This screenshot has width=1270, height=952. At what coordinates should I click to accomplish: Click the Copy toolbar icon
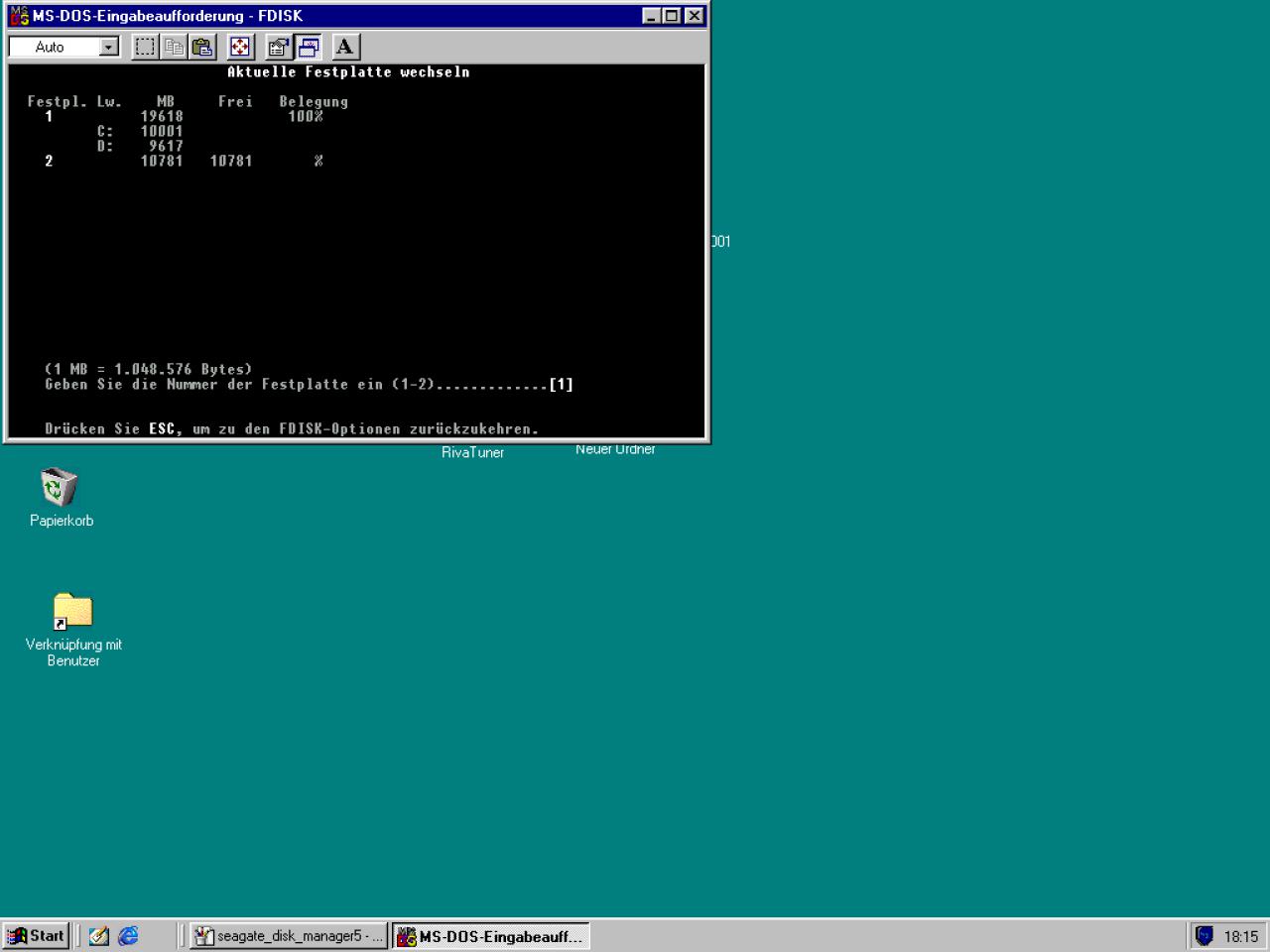click(175, 47)
